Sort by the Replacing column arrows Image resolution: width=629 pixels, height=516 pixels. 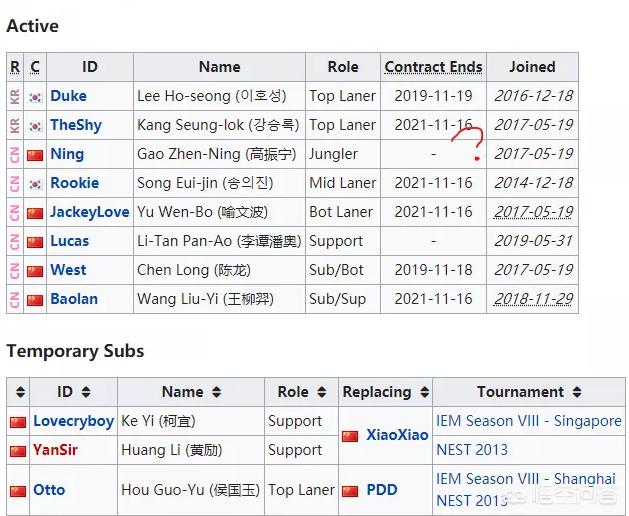pos(425,392)
